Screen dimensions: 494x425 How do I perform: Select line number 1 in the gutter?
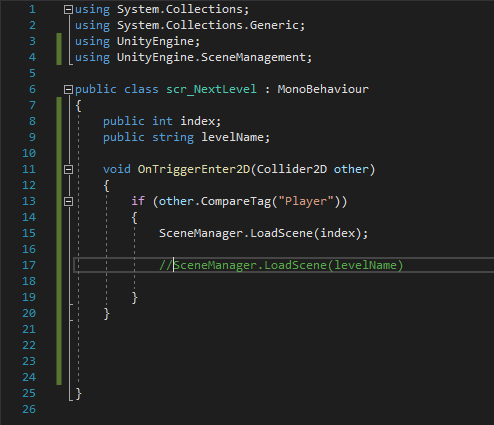click(32, 9)
